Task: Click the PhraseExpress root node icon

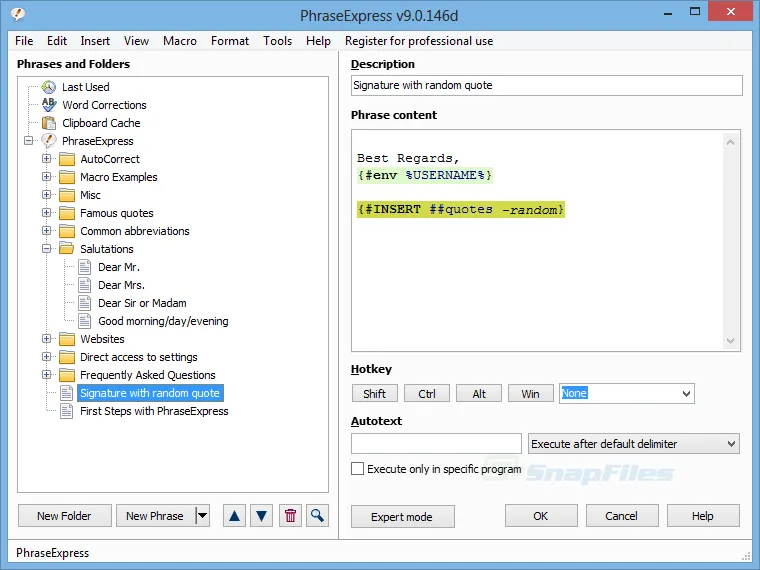Action: 49,141
